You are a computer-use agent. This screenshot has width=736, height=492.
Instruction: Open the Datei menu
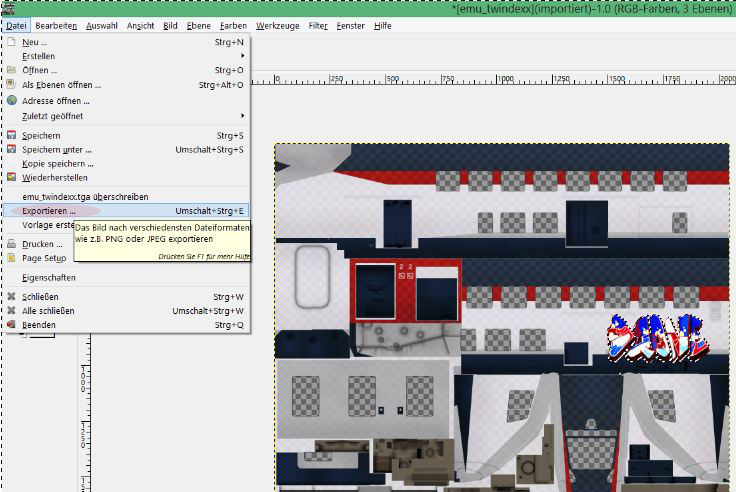[x=16, y=26]
